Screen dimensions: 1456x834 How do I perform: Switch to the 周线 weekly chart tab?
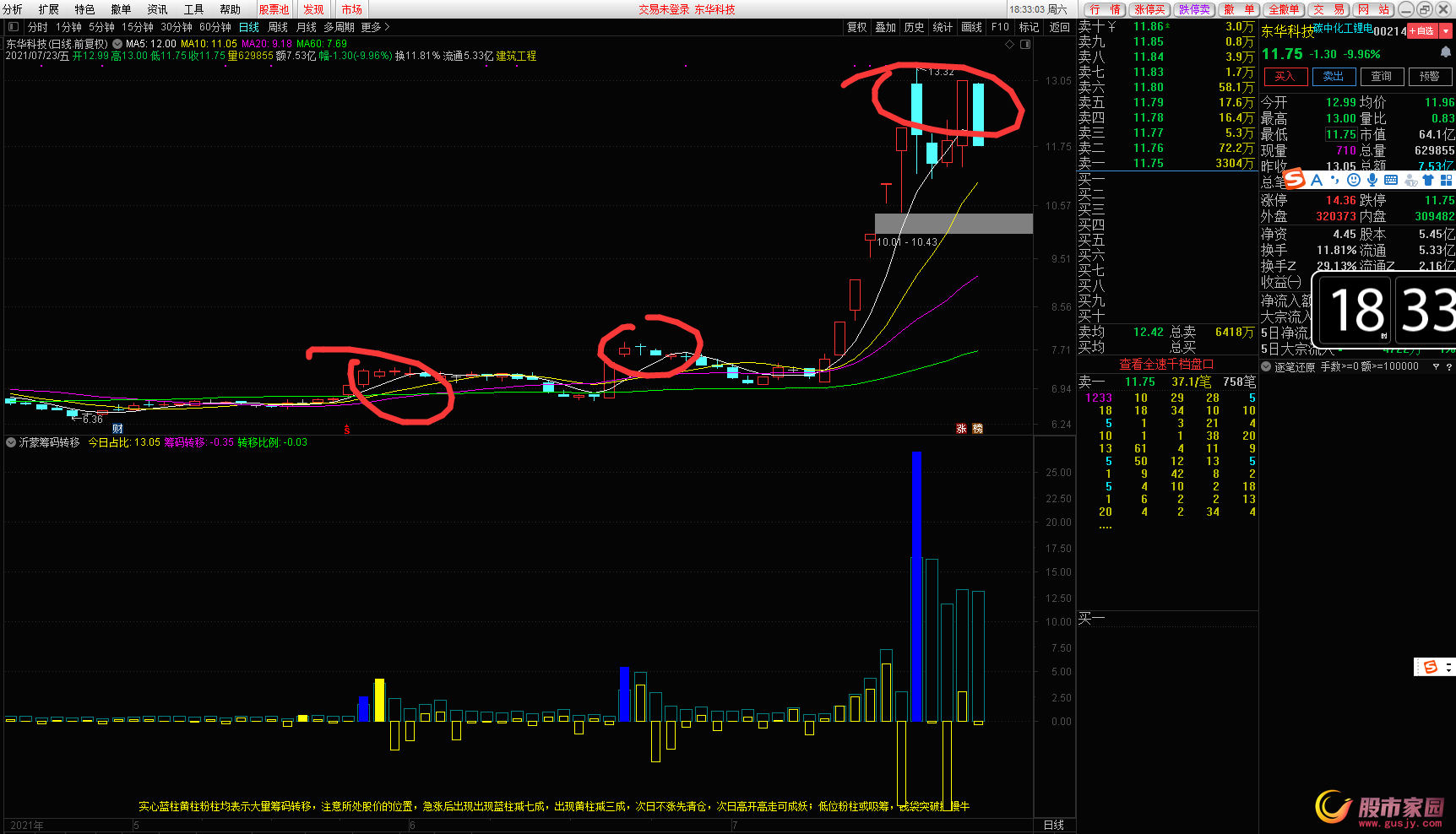click(x=278, y=27)
